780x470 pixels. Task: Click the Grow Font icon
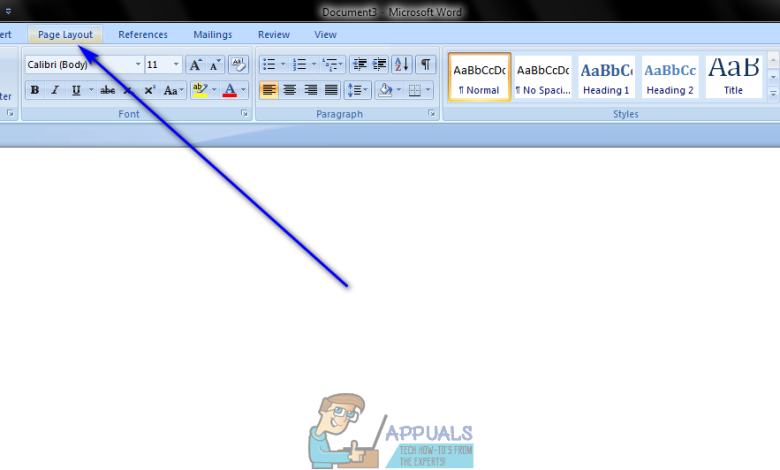tap(195, 65)
